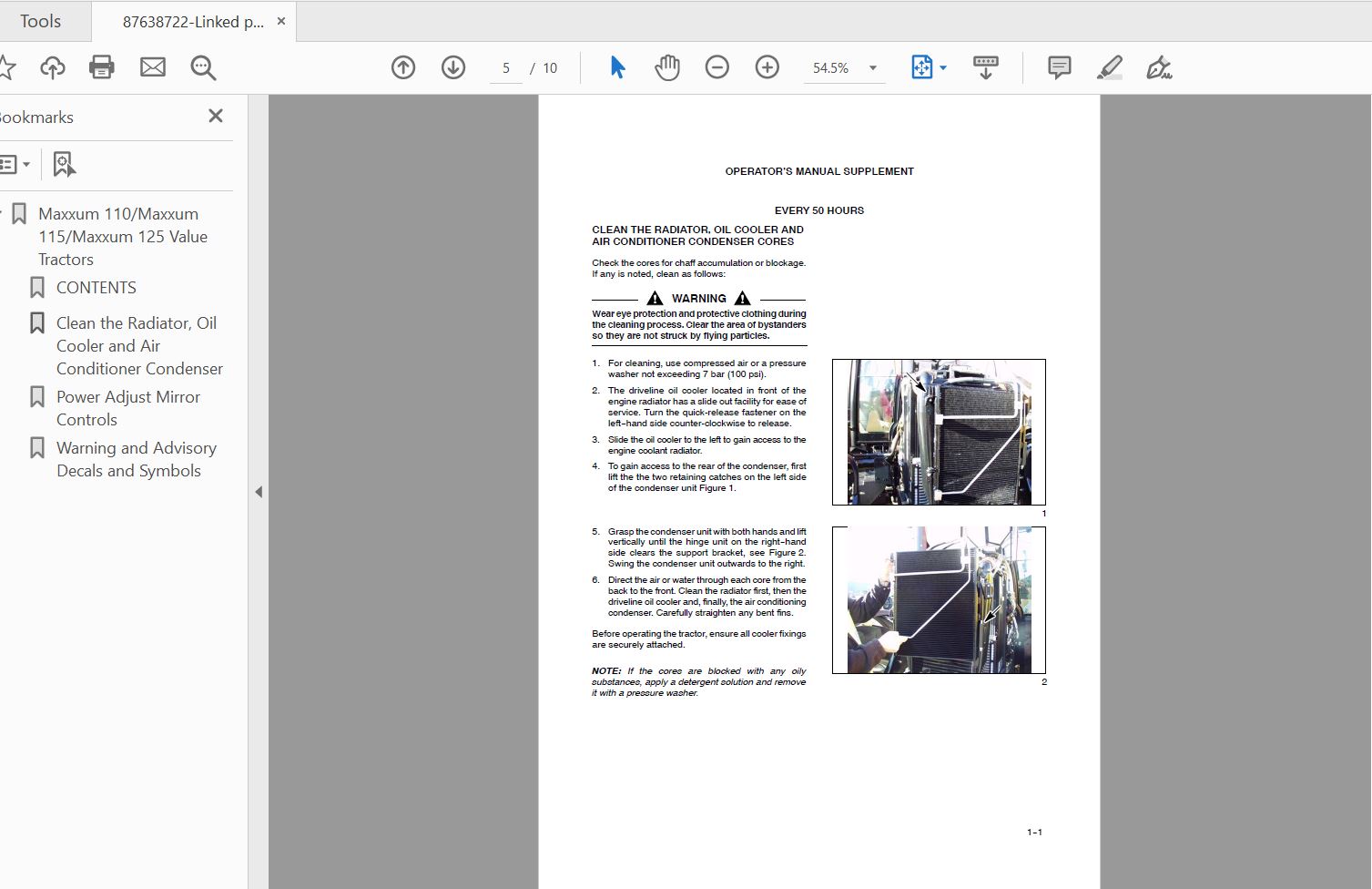The width and height of the screenshot is (1372, 889).
Task: Click the OPERATOR'S MANUAL SUPPLEMENT header
Action: coord(819,171)
